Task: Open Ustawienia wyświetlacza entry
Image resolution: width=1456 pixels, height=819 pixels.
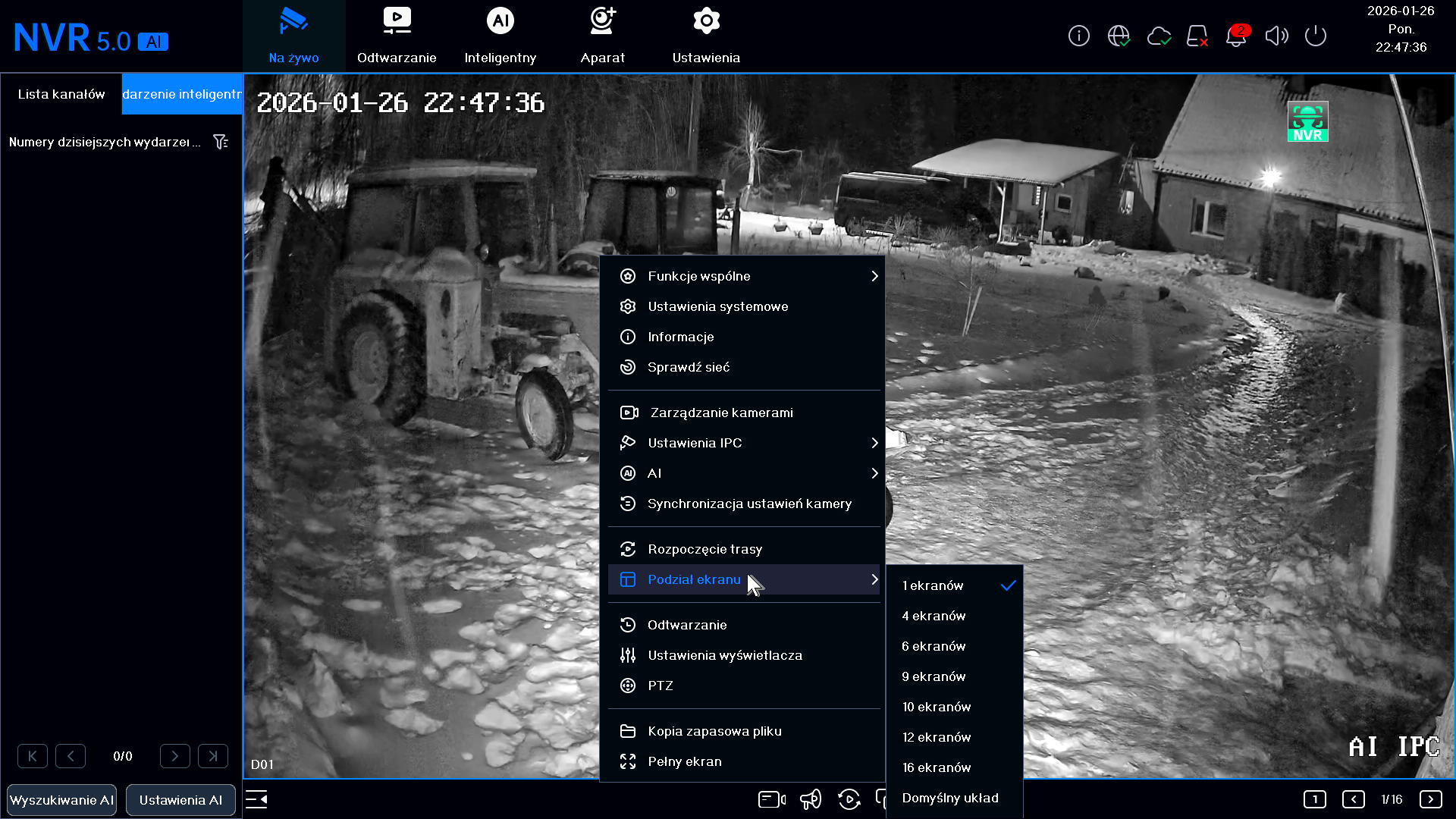Action: [x=744, y=655]
